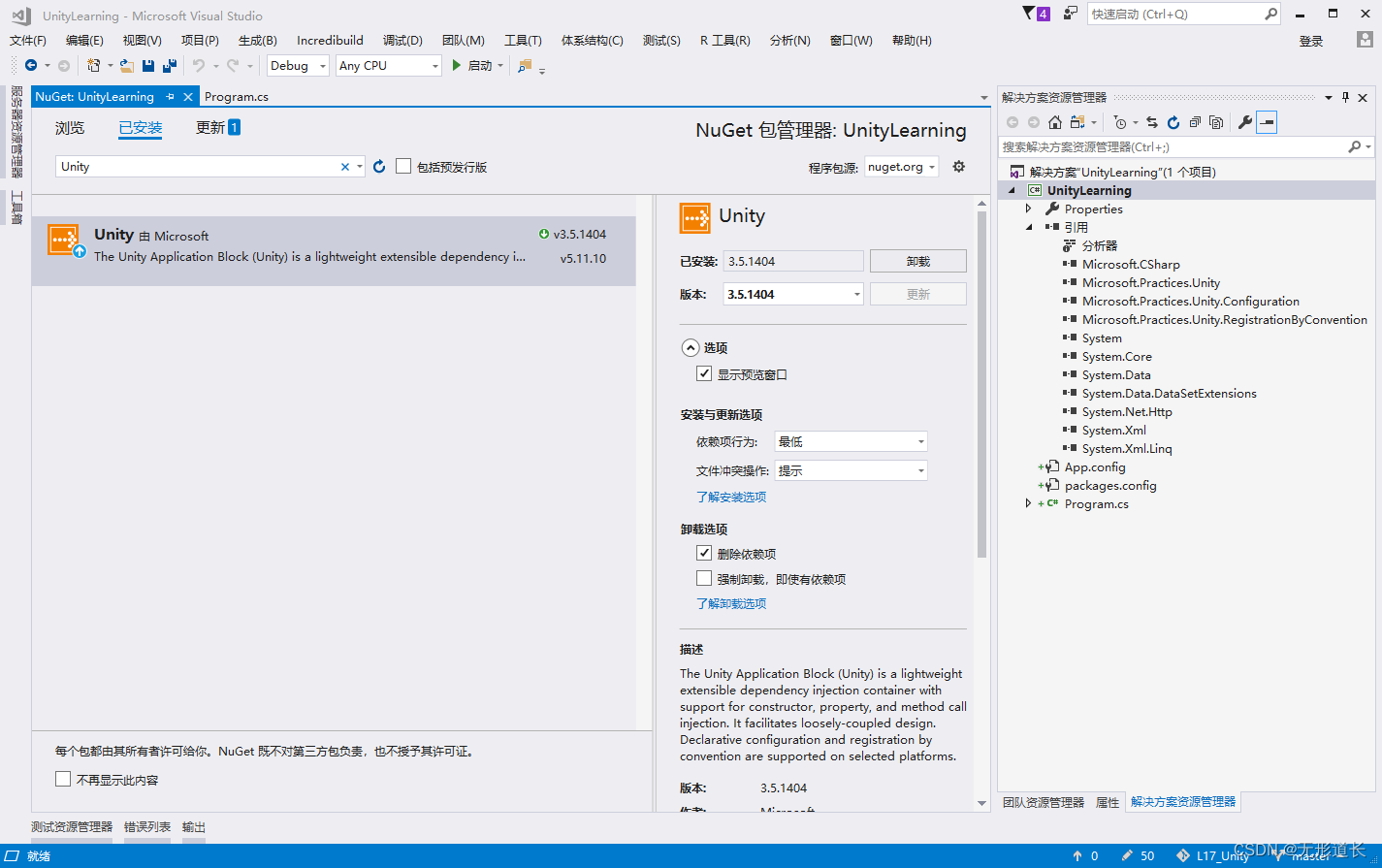This screenshot has width=1382, height=868.
Task: Click the Save All icon on the toolbar
Action: point(169,65)
